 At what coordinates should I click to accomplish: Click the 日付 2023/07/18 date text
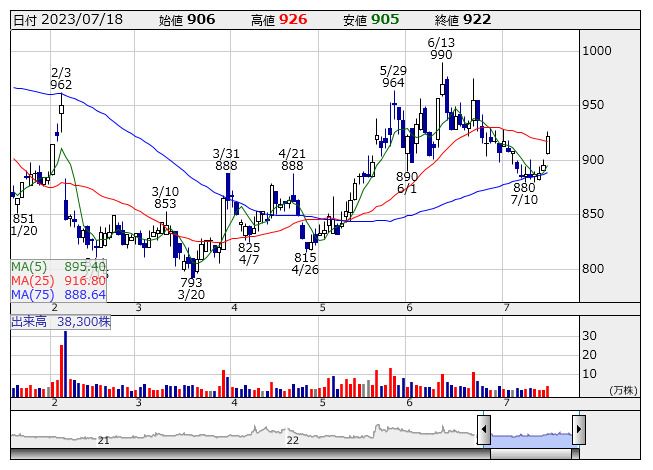(x=68, y=20)
